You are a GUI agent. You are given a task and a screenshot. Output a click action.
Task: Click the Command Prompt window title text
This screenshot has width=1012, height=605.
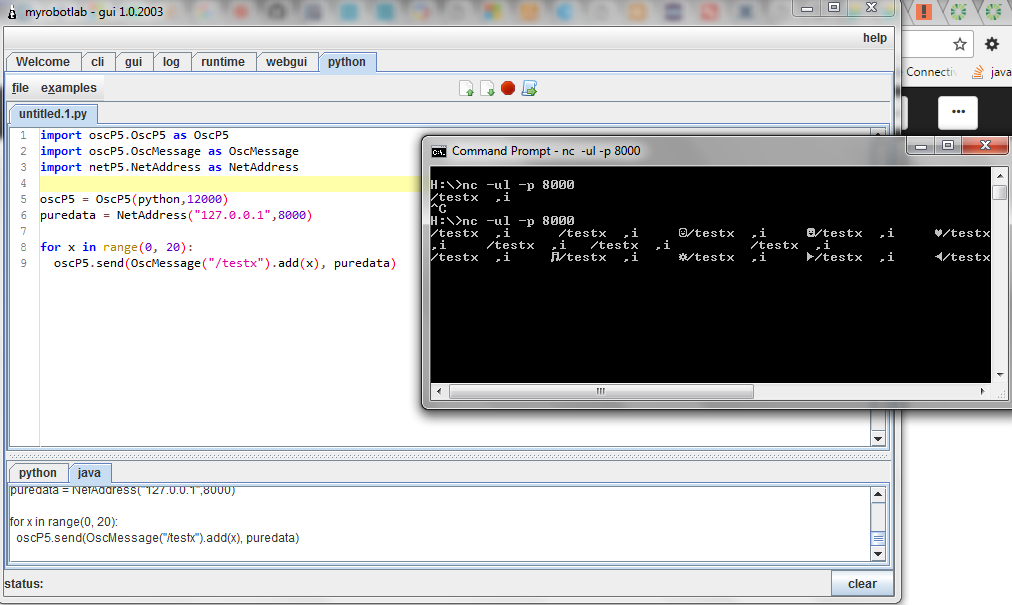pos(546,151)
